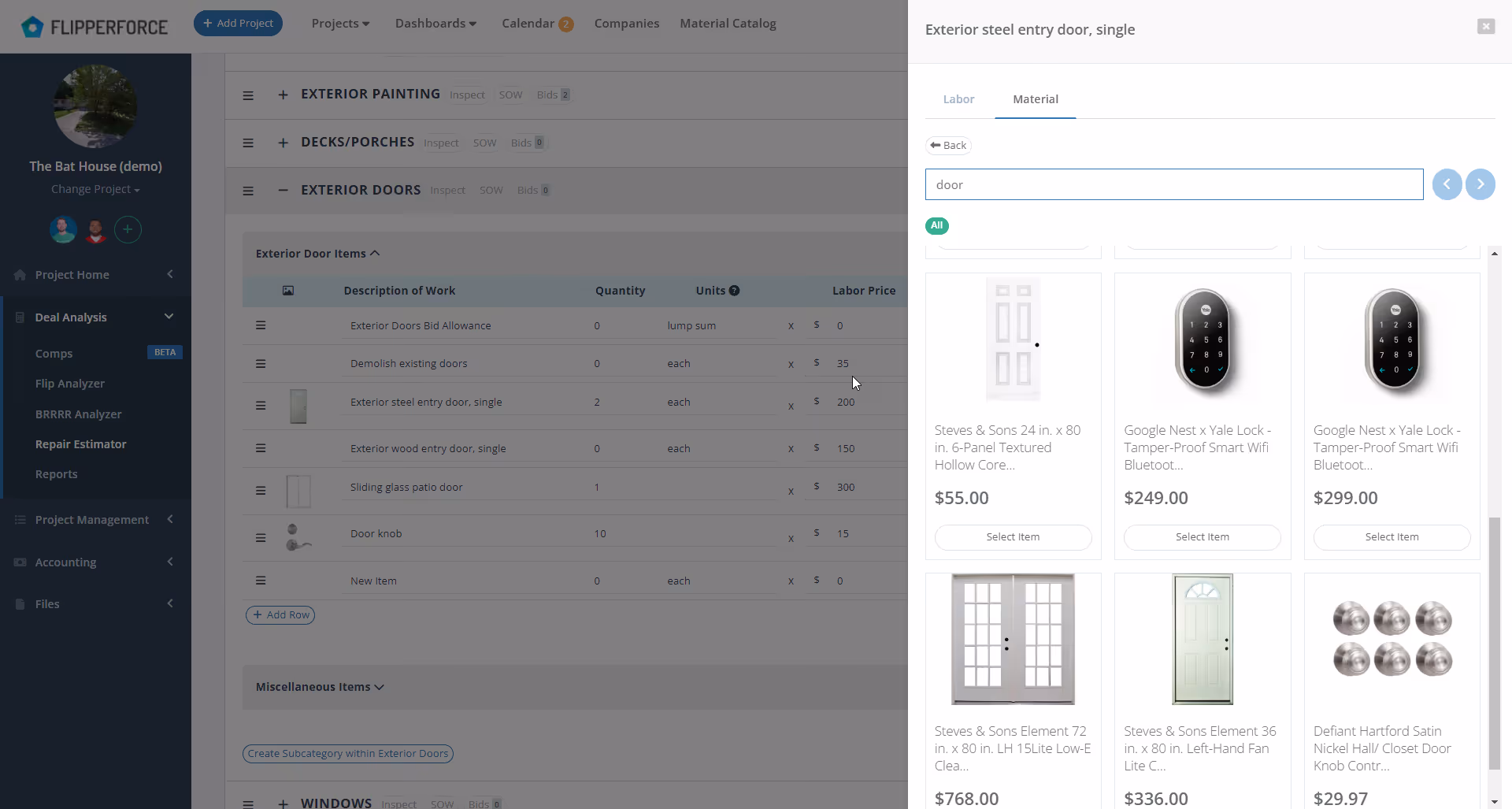Expand the Accounting sidebar section
1512x809 pixels.
point(95,562)
